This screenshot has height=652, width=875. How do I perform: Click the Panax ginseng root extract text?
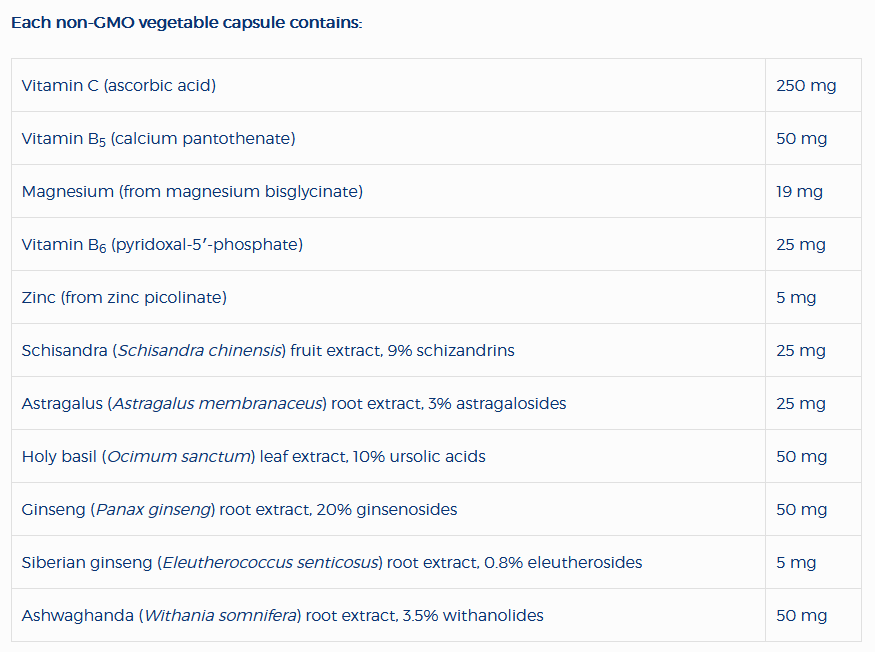(x=239, y=509)
